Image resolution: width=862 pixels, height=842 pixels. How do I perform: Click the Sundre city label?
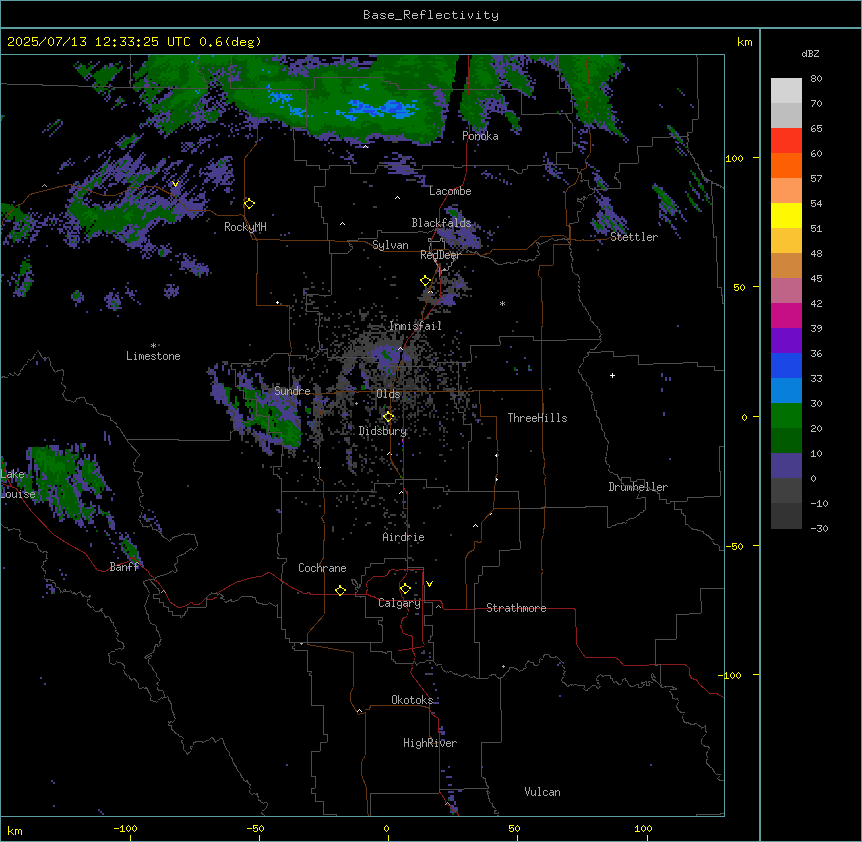tap(292, 391)
